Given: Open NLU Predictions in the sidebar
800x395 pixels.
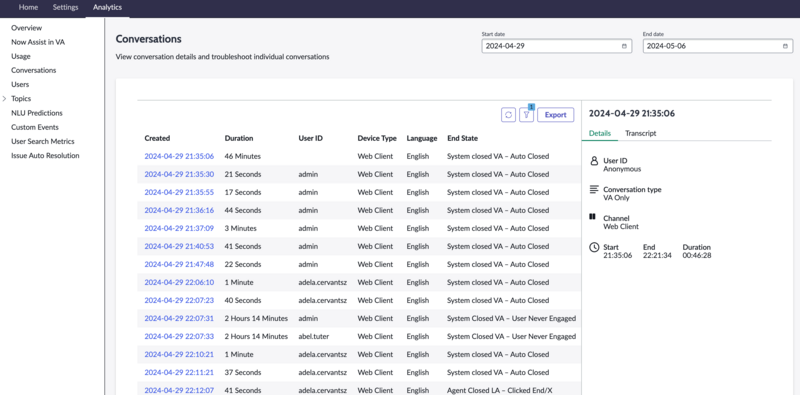Looking at the screenshot, I should click(x=37, y=113).
